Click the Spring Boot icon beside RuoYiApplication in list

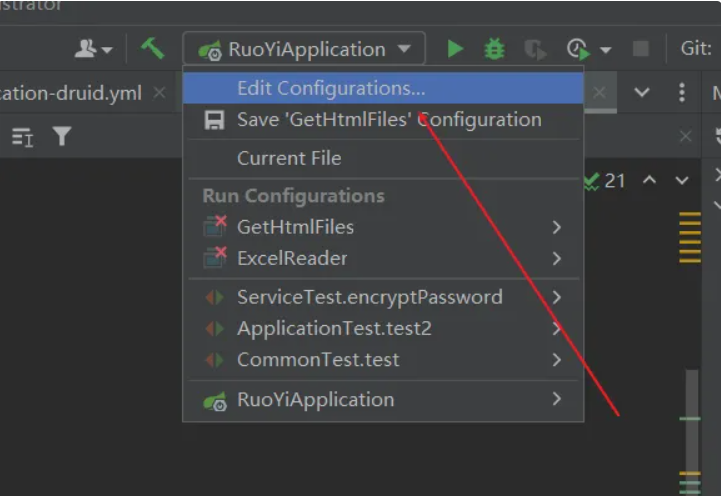[x=215, y=401]
